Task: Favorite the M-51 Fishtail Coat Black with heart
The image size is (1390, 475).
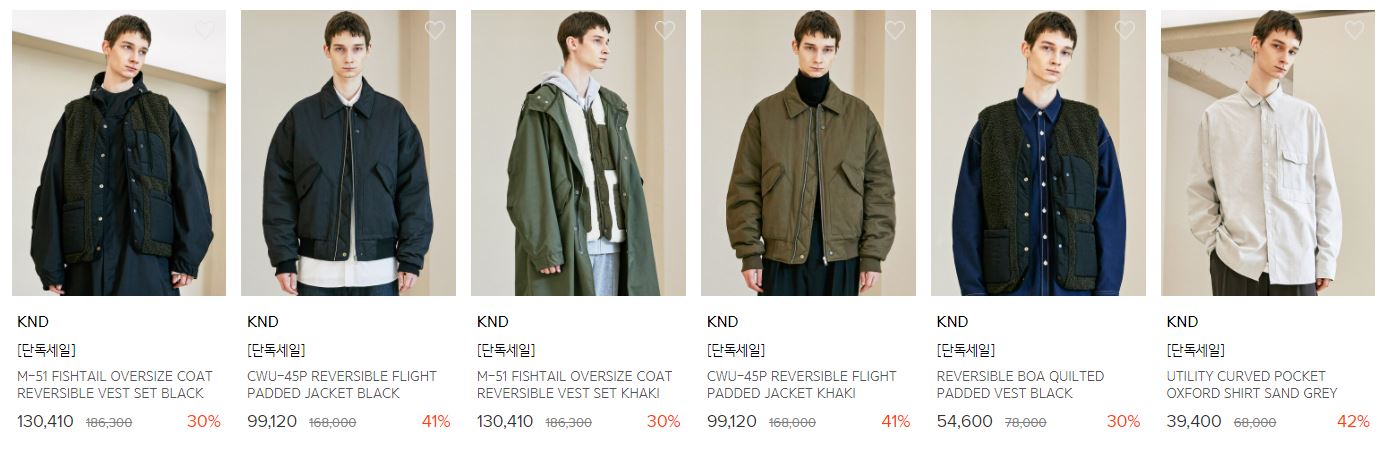Action: 205,30
